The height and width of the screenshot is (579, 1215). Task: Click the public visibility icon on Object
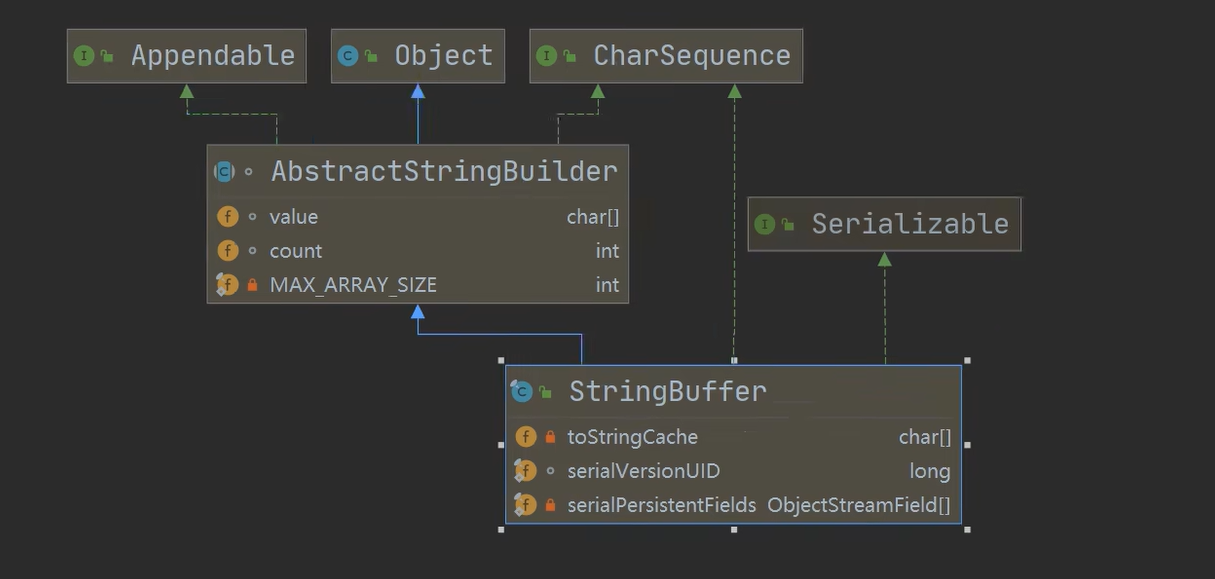pos(371,57)
